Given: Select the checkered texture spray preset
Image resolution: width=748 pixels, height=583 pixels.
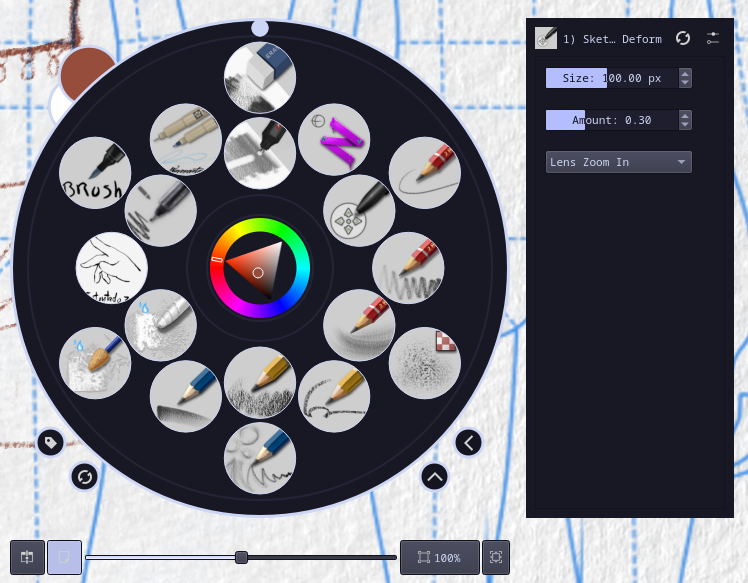Looking at the screenshot, I should click(x=425, y=363).
